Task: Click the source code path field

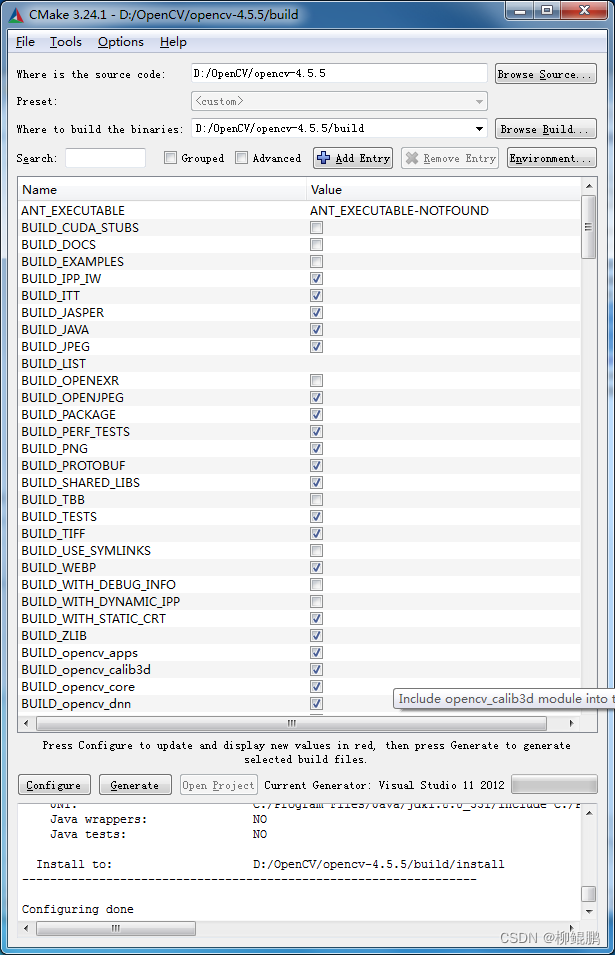Action: coord(339,73)
